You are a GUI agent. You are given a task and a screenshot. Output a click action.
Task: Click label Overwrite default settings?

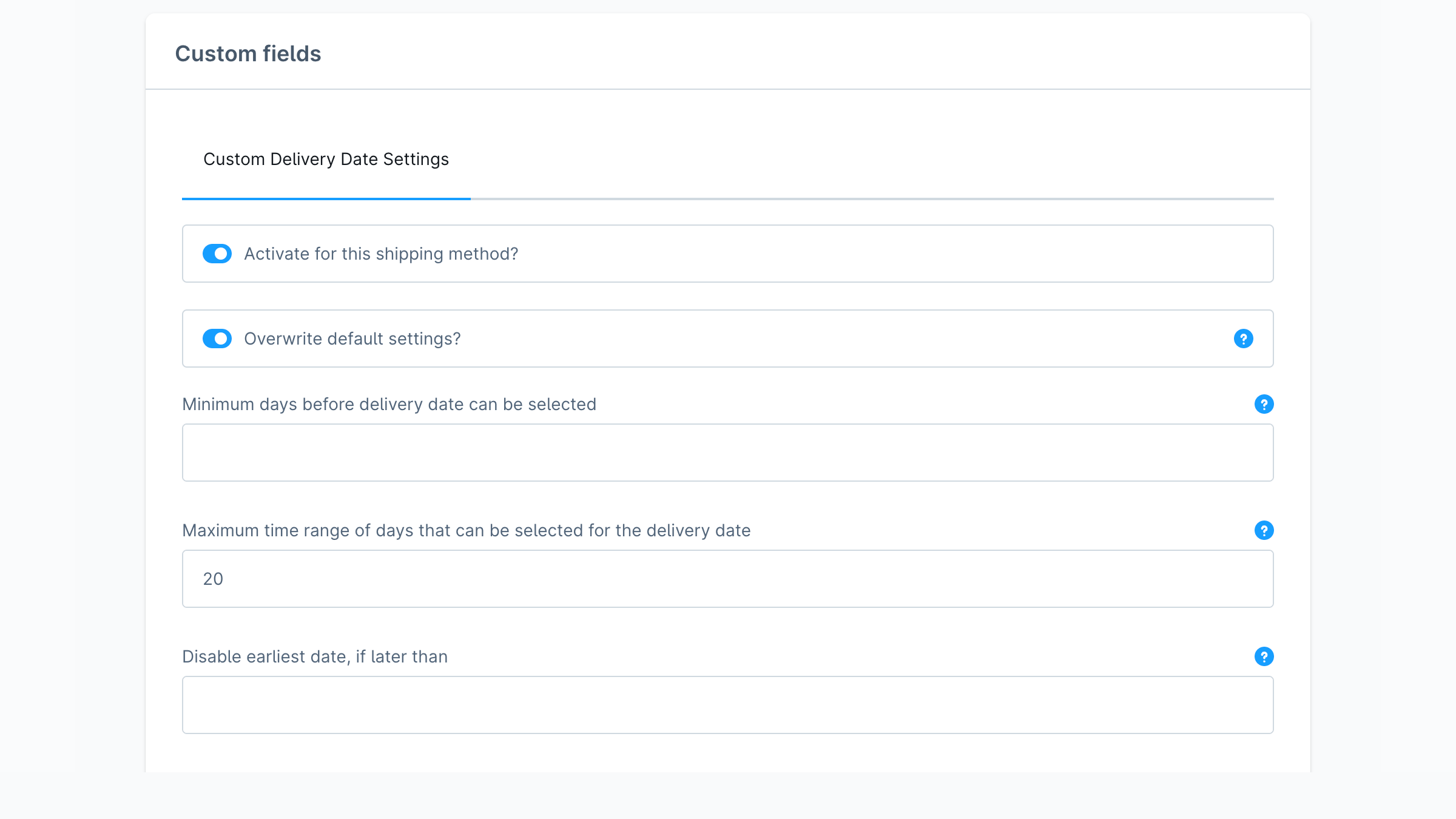(352, 339)
